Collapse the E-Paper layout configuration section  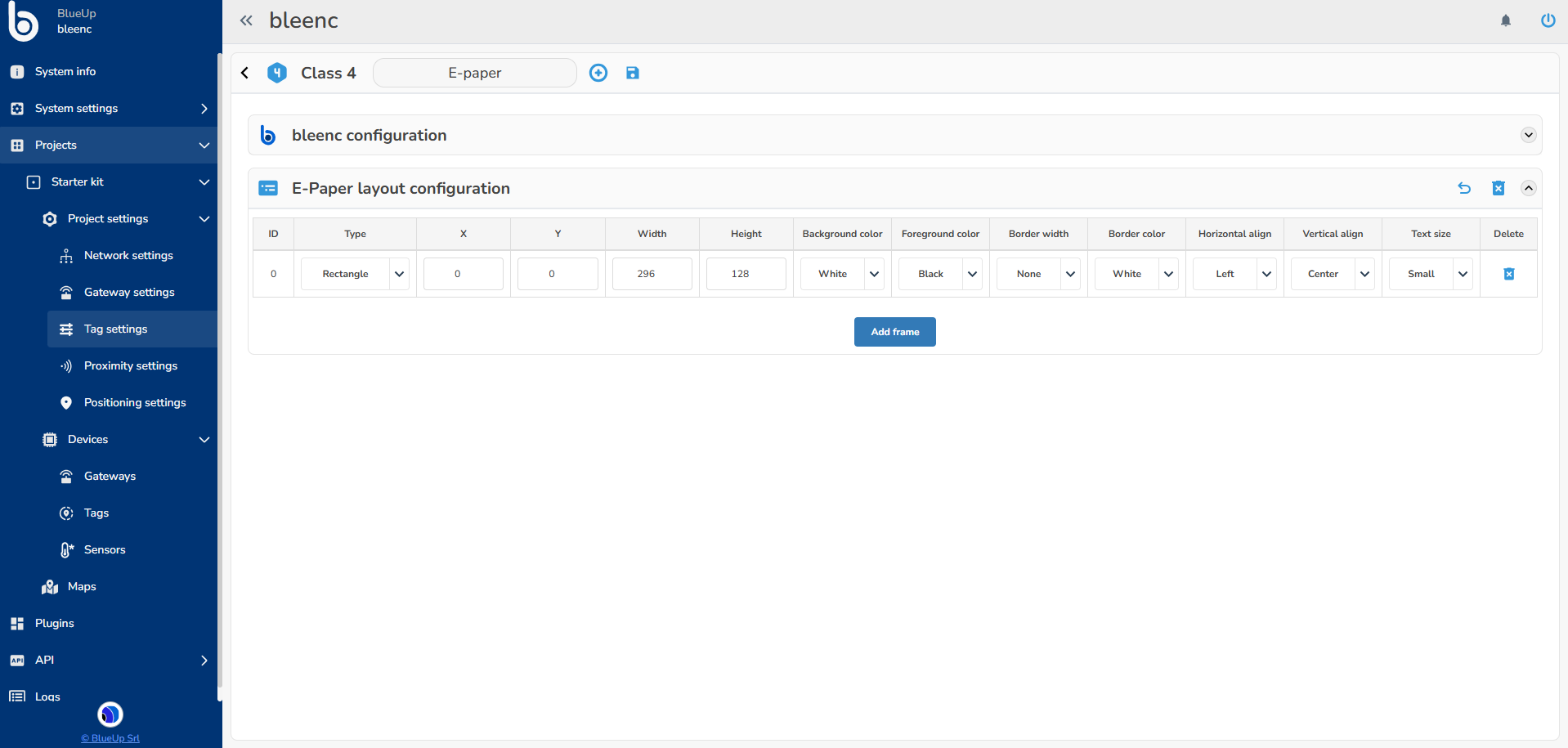[x=1528, y=188]
